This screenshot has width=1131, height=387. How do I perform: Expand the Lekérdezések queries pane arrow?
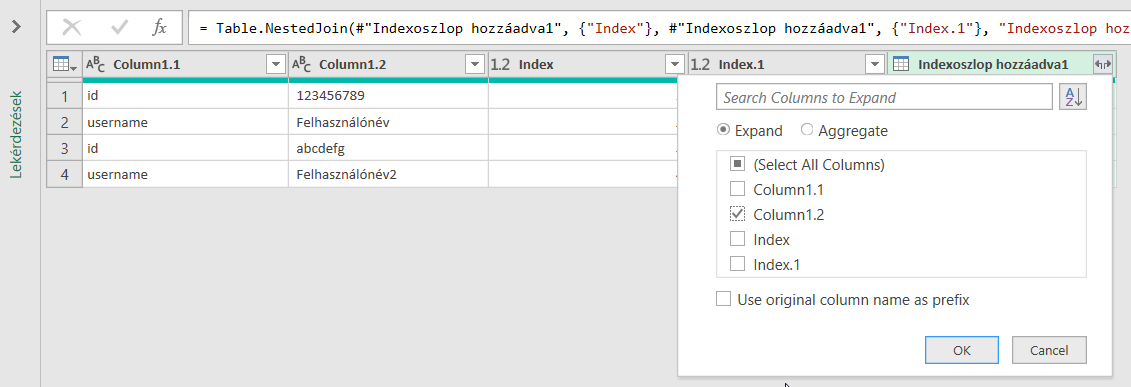17,27
